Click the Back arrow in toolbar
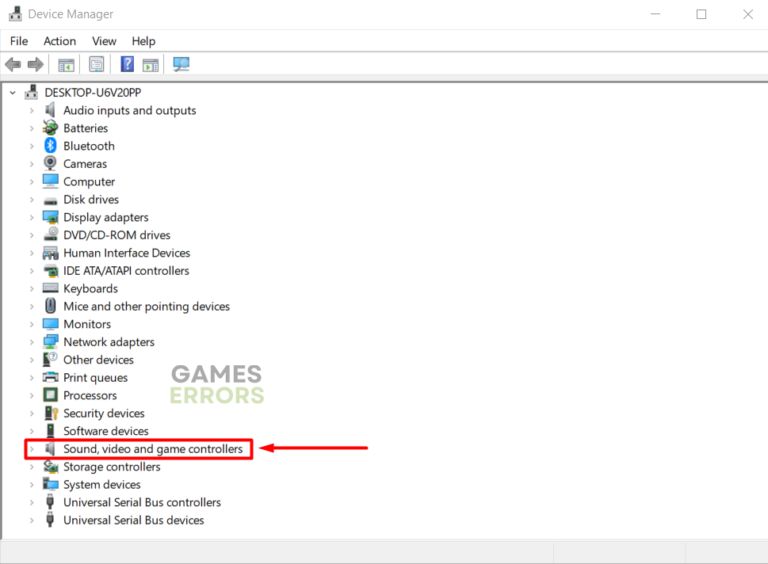This screenshot has width=768, height=564. (x=13, y=65)
